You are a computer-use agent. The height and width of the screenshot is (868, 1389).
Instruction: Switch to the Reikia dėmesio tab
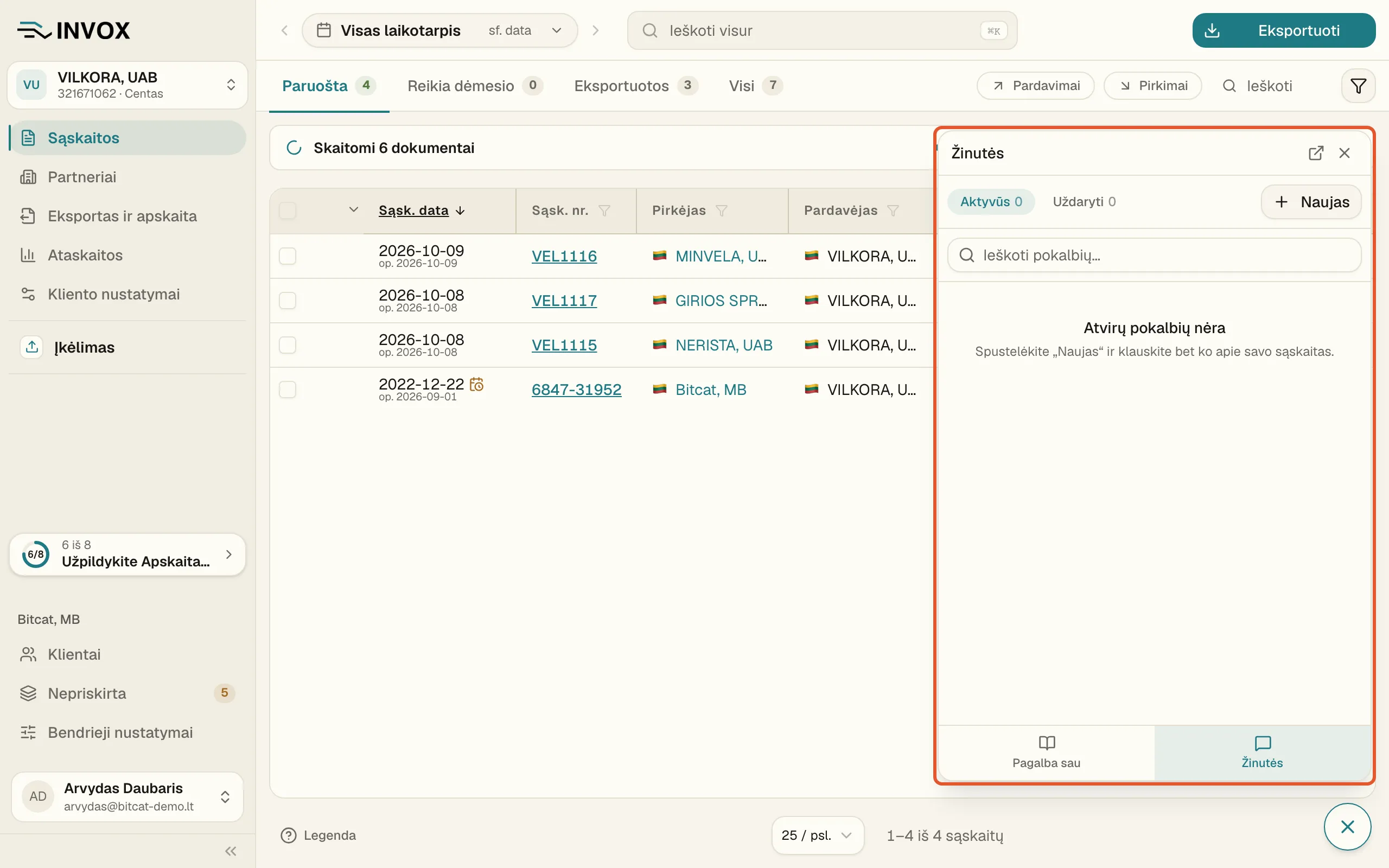[x=475, y=86]
